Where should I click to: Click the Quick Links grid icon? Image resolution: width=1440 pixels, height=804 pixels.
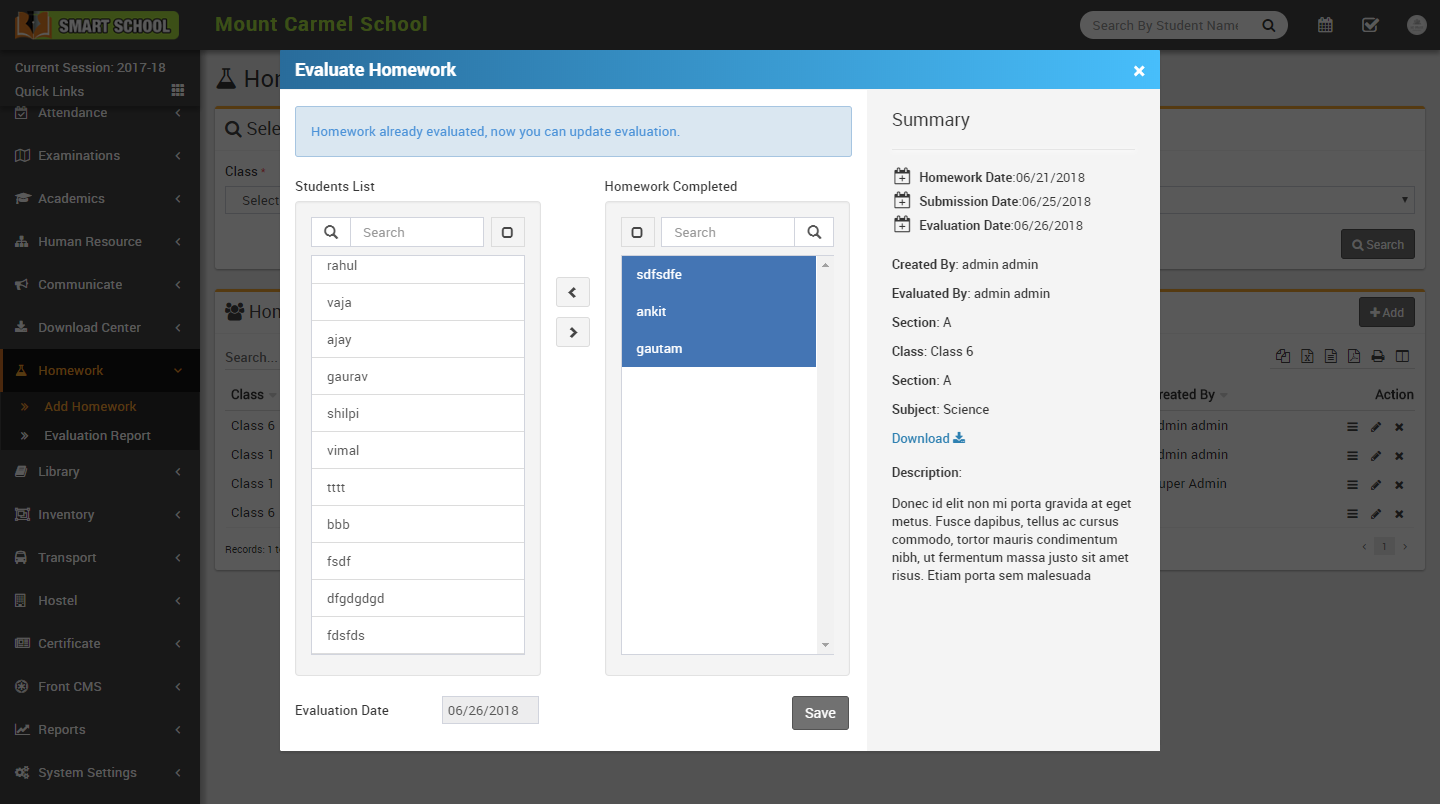[178, 91]
